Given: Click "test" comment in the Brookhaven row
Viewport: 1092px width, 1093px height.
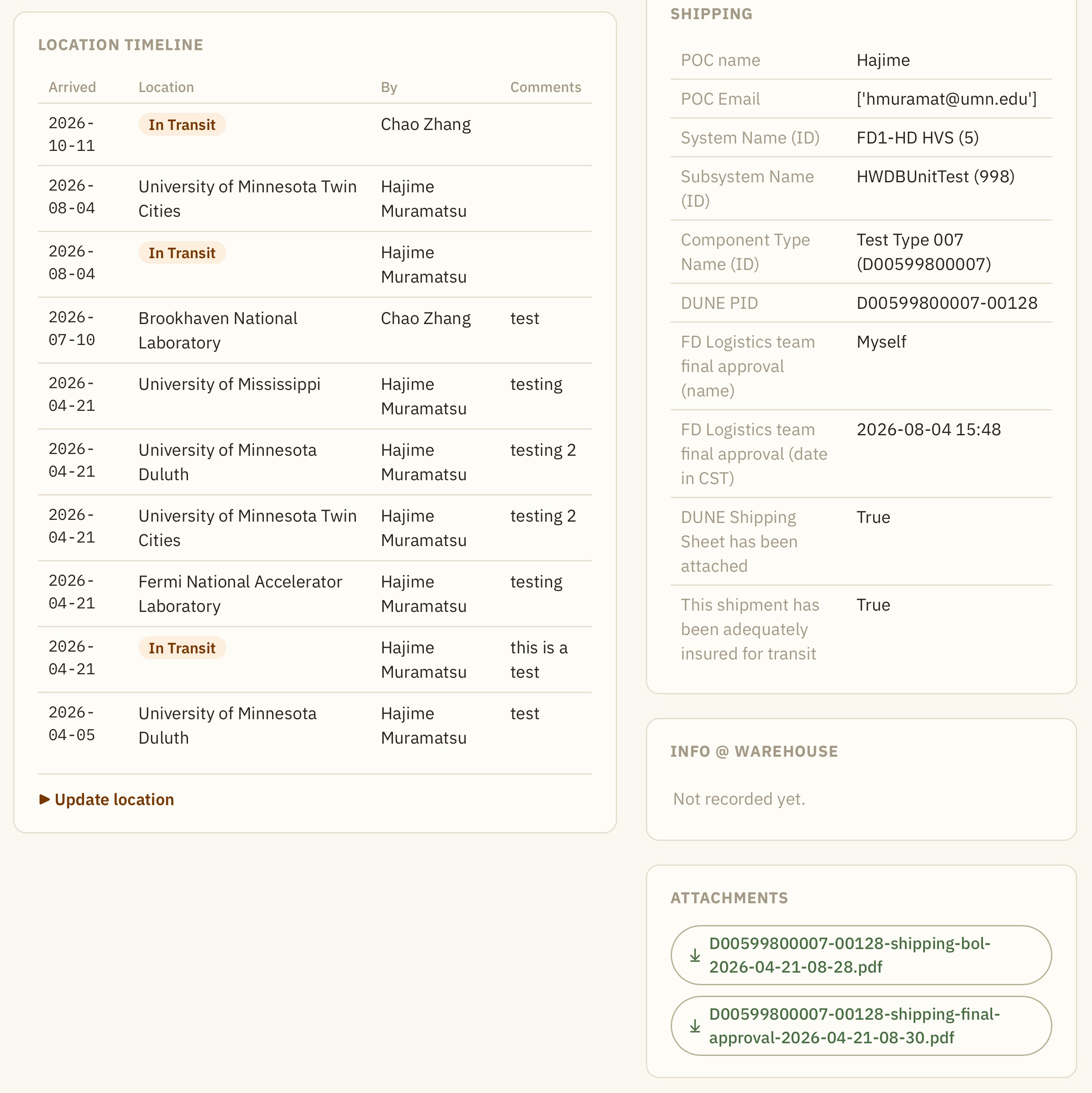Looking at the screenshot, I should 525,318.
